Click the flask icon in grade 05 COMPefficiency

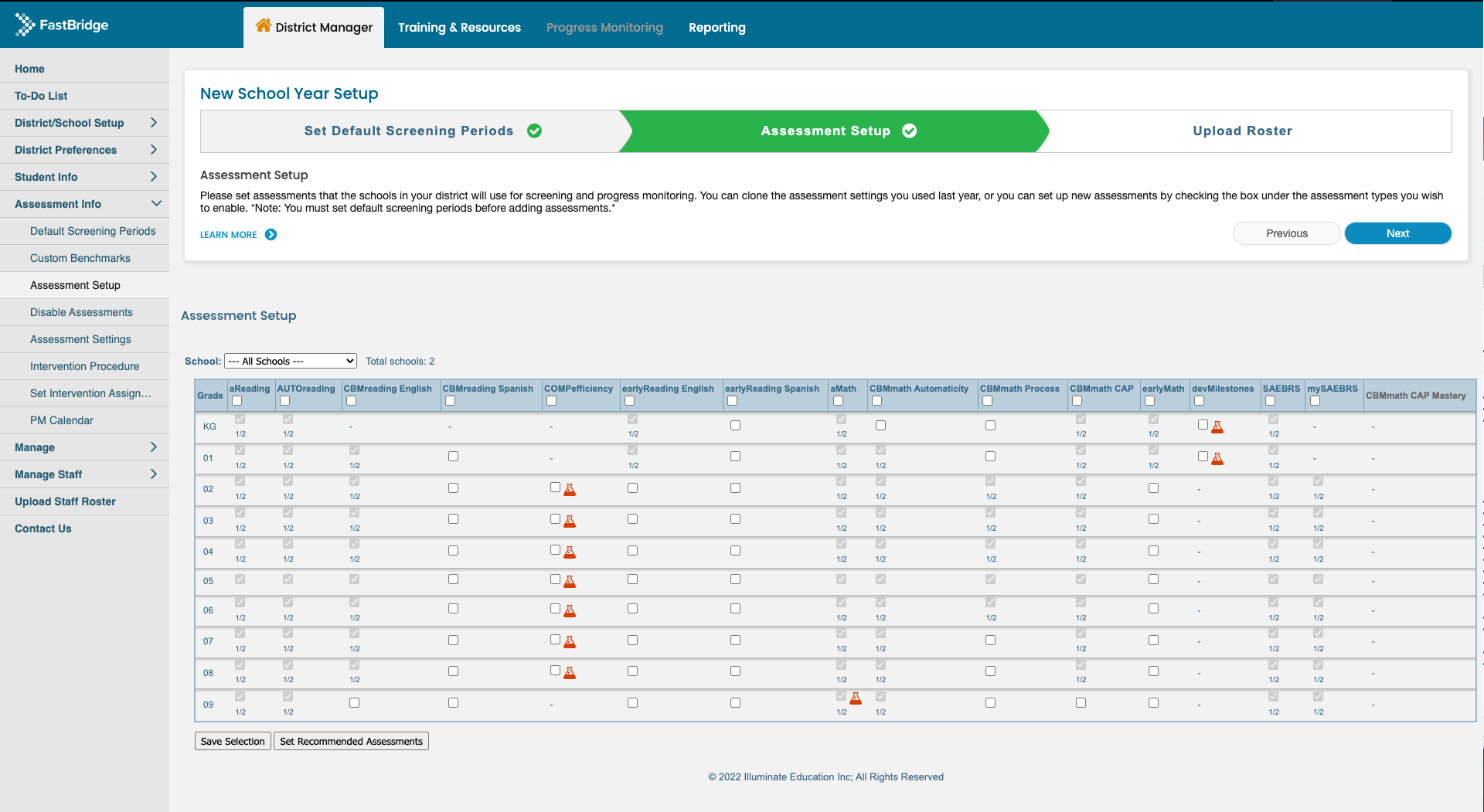(x=570, y=581)
